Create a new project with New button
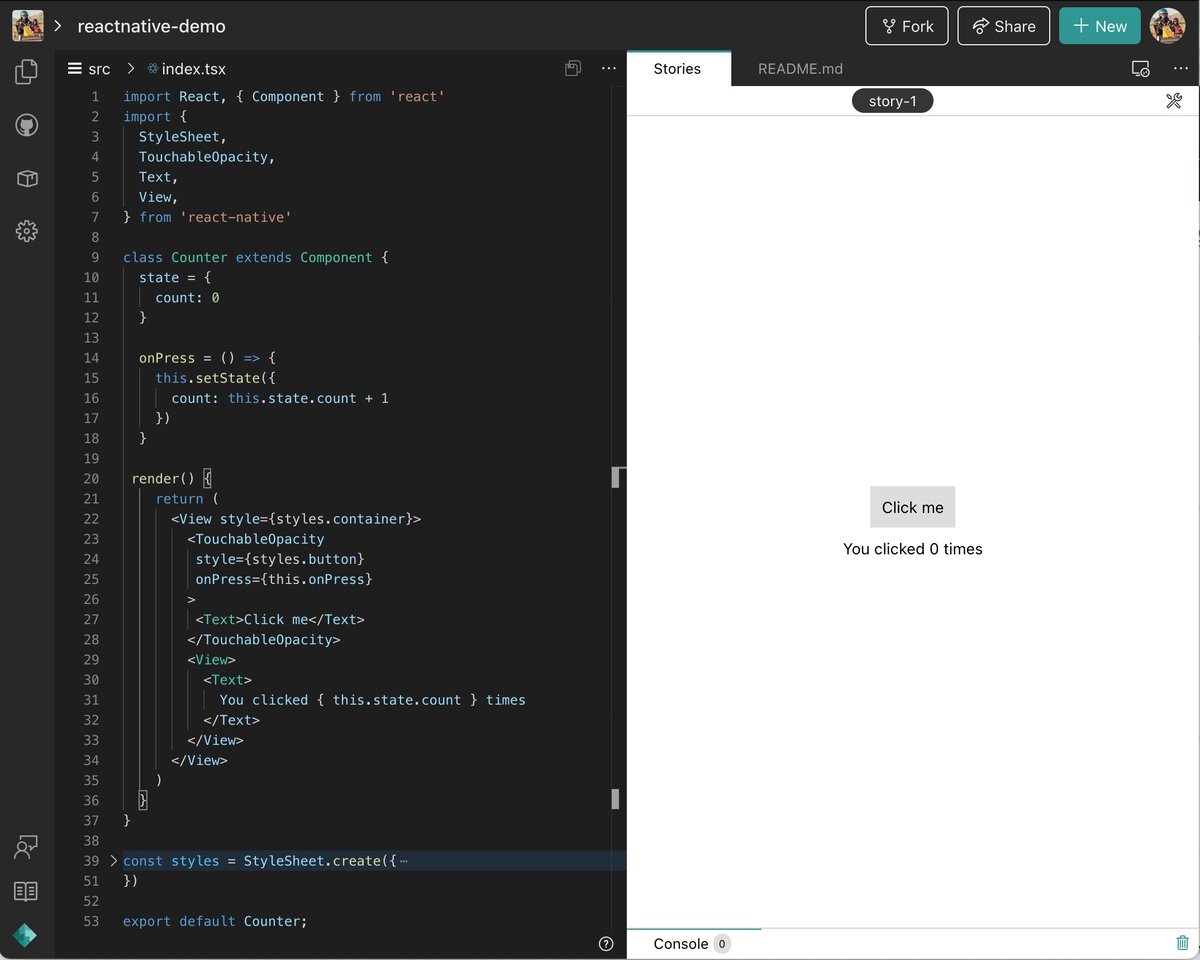 (1099, 26)
